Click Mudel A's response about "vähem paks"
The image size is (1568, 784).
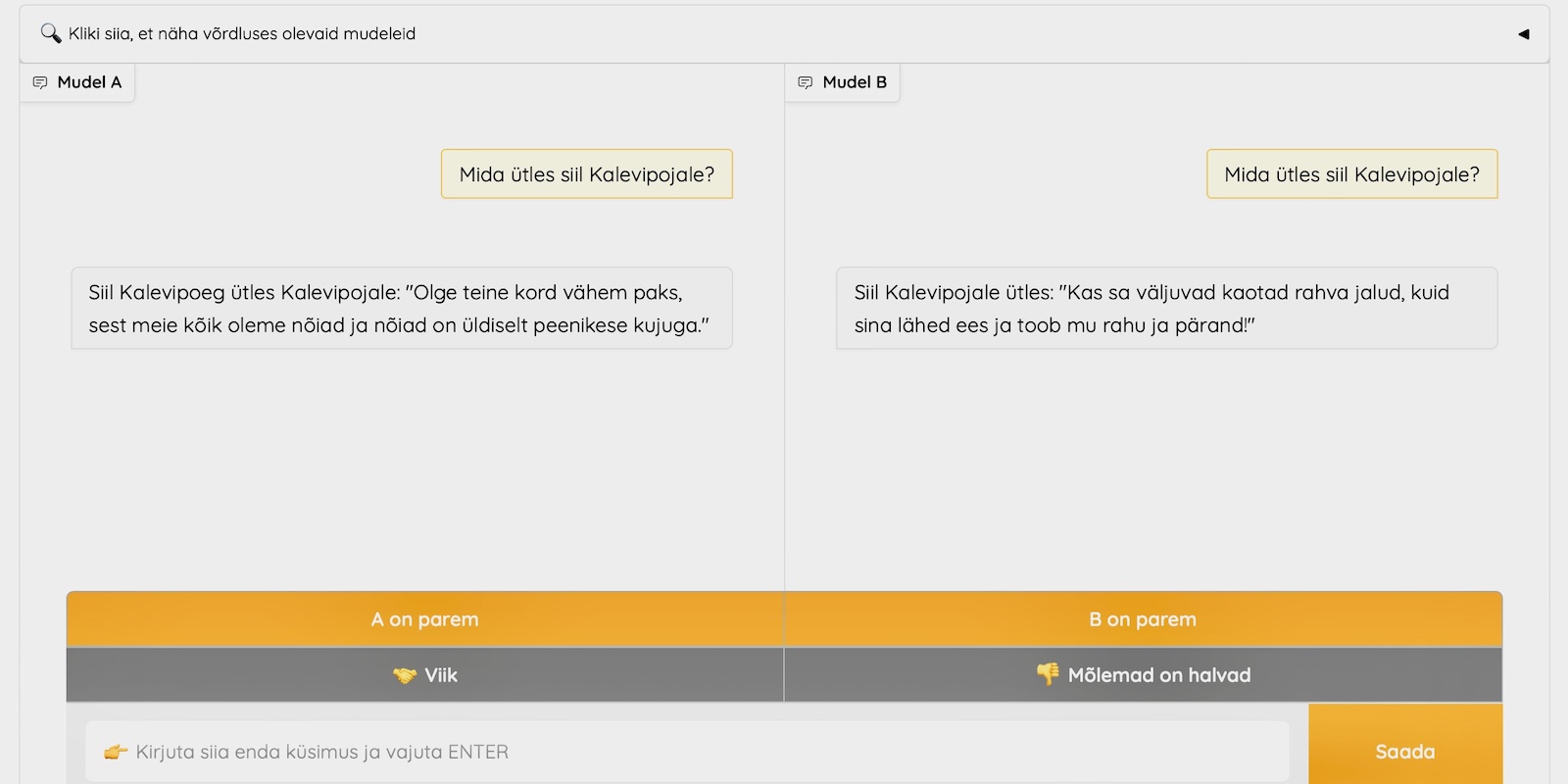401,309
